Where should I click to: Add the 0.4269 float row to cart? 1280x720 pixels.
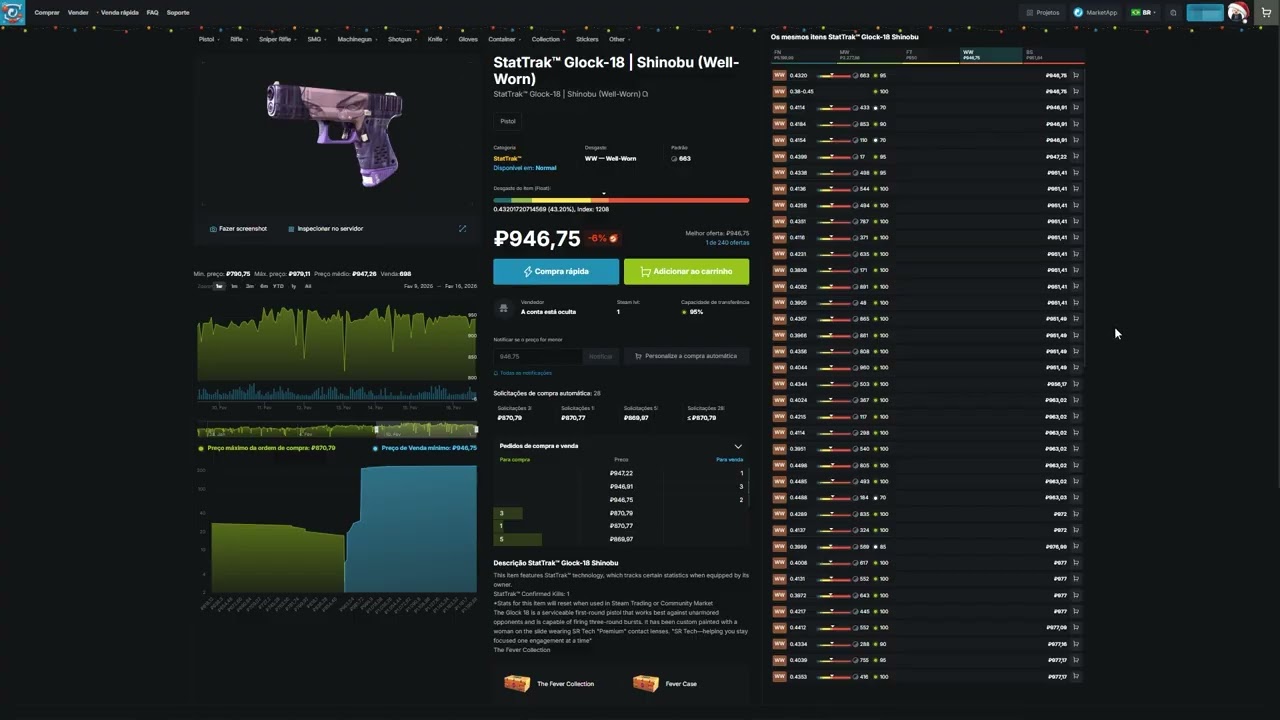1076,513
